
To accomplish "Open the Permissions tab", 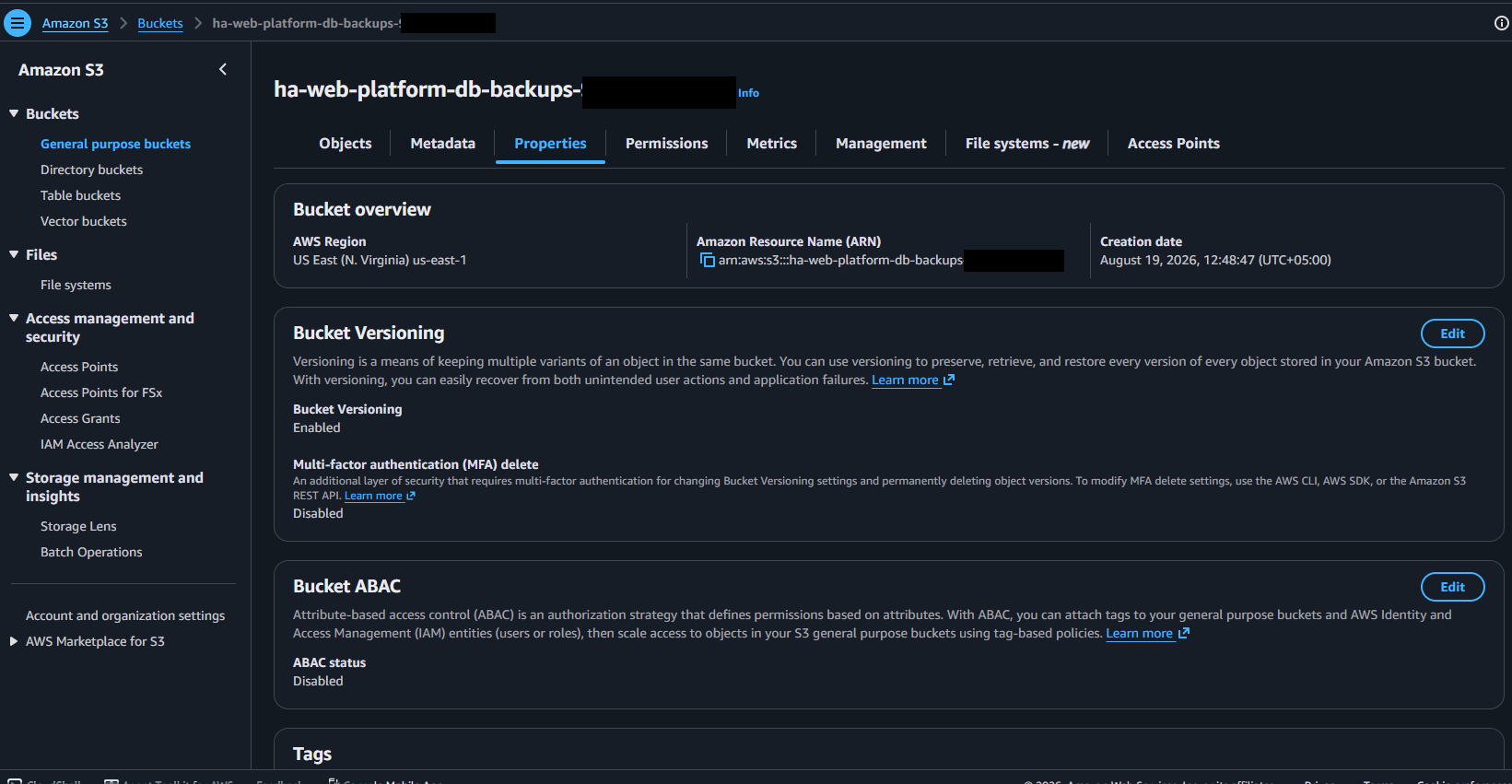I will (667, 143).
